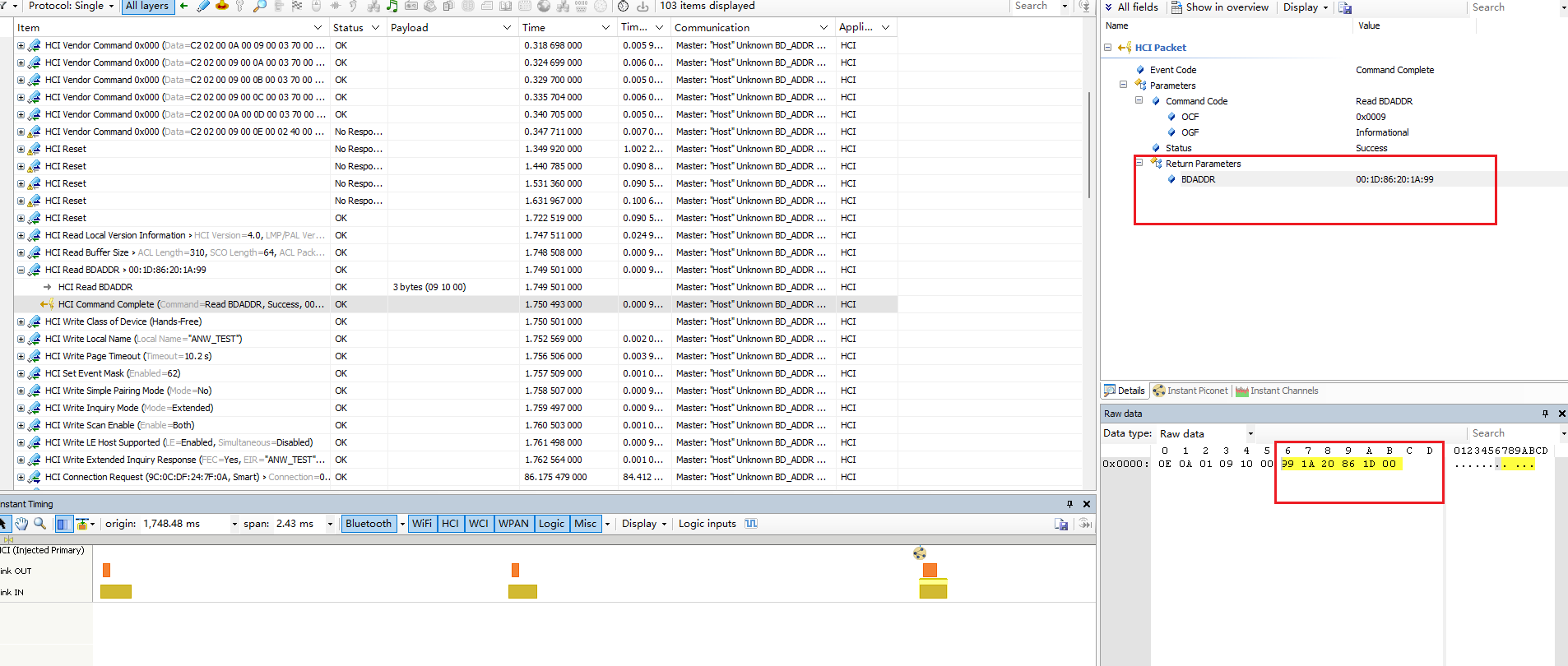1568x666 pixels.
Task: Expand the HCI Write Local Name row
Action: pos(21,339)
